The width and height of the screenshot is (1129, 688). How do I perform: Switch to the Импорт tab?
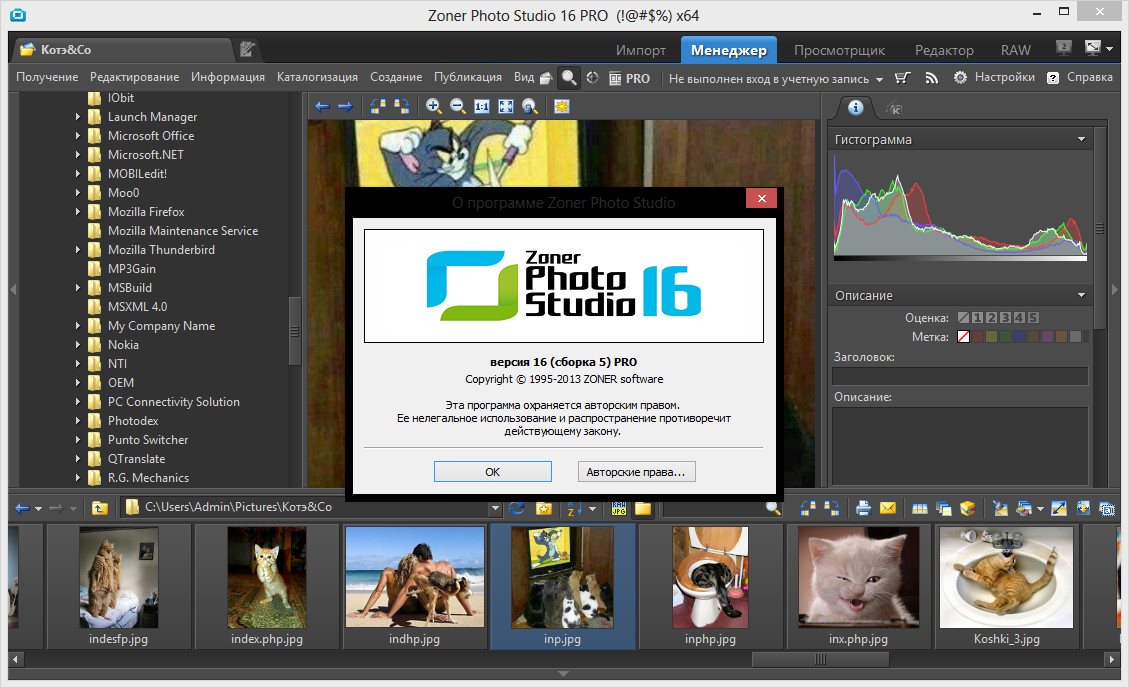pyautogui.click(x=640, y=50)
